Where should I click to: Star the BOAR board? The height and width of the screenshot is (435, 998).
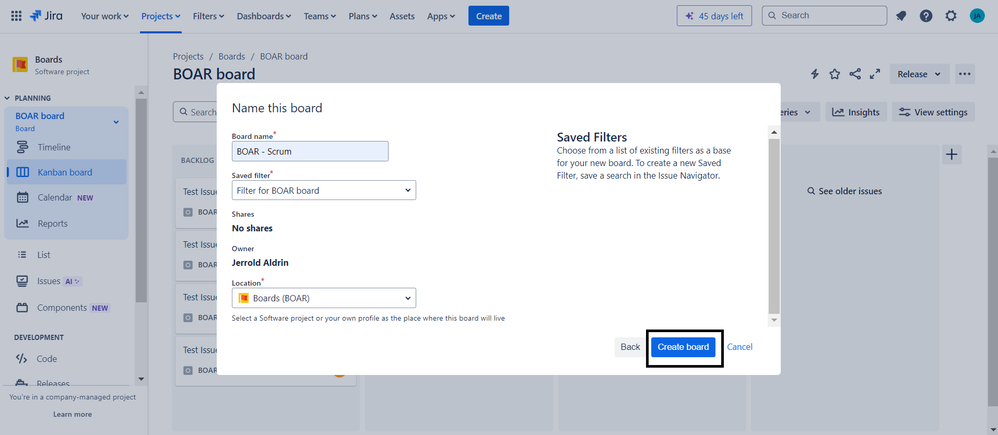coord(834,74)
